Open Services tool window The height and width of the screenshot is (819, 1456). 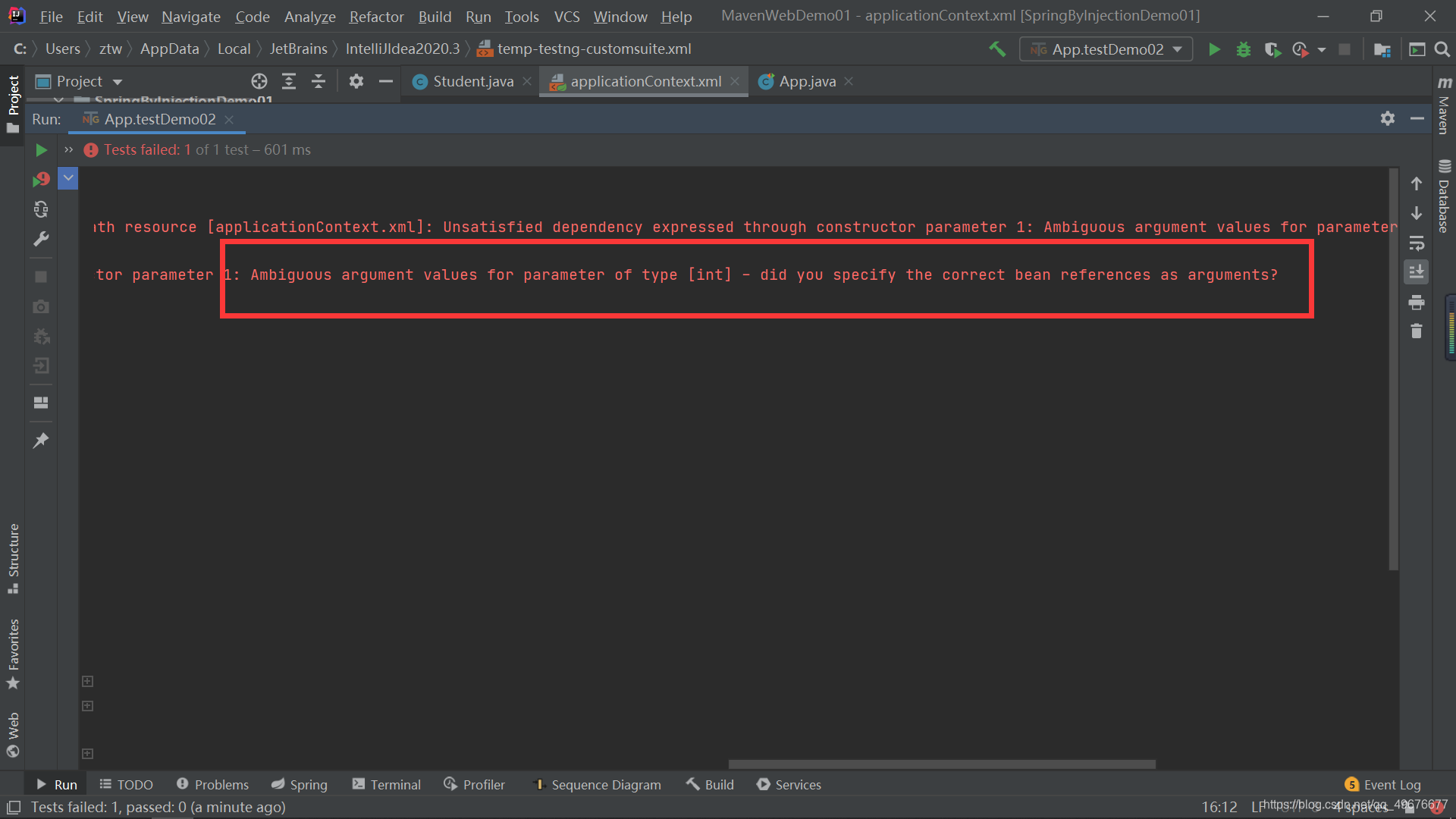pos(789,785)
